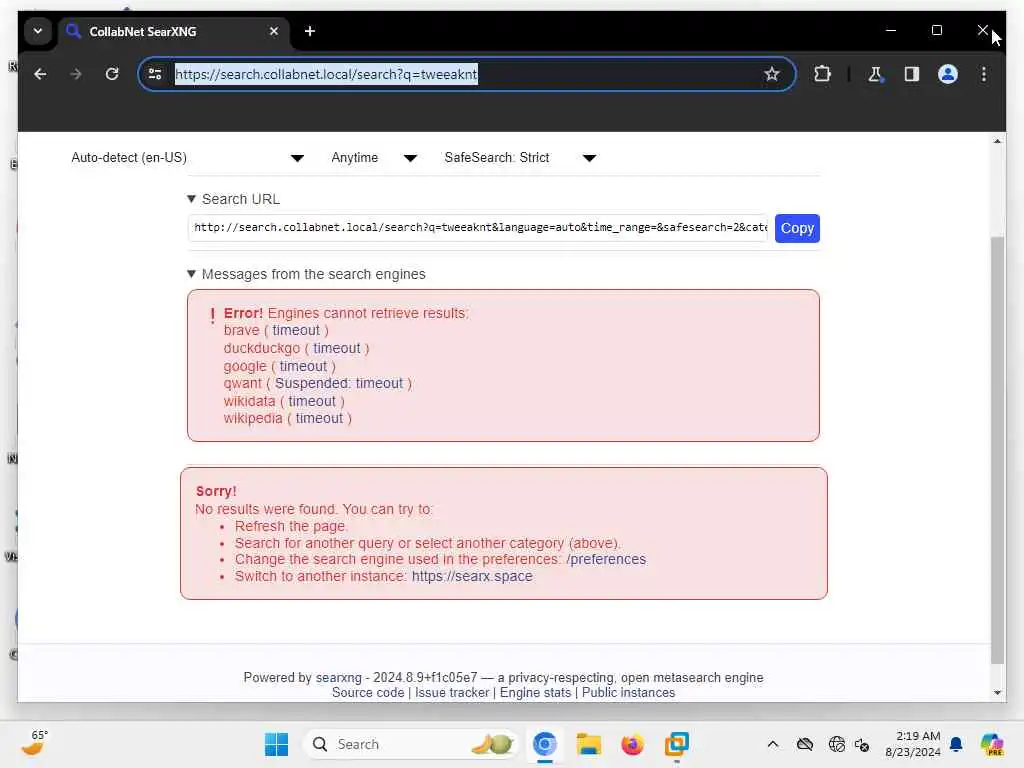Viewport: 1024px width, 768px height.
Task: Bookmark this page with the star
Action: coord(771,74)
